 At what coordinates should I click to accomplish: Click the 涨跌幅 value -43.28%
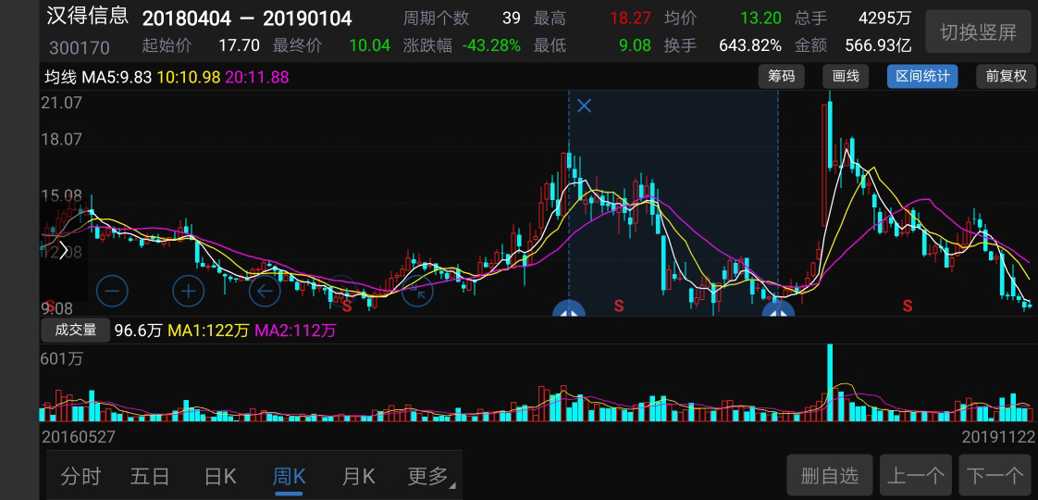tap(491, 46)
